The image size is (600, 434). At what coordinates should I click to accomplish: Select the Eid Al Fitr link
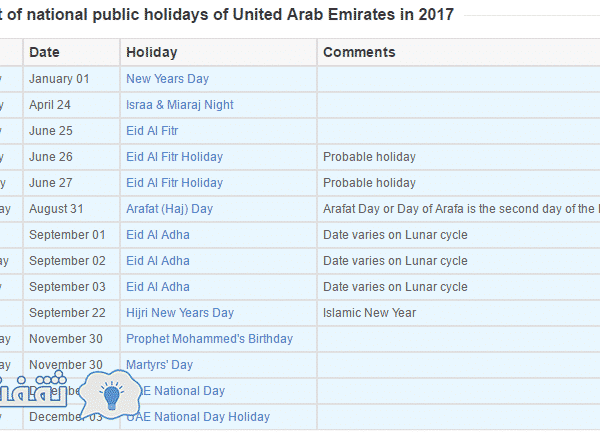pyautogui.click(x=152, y=131)
